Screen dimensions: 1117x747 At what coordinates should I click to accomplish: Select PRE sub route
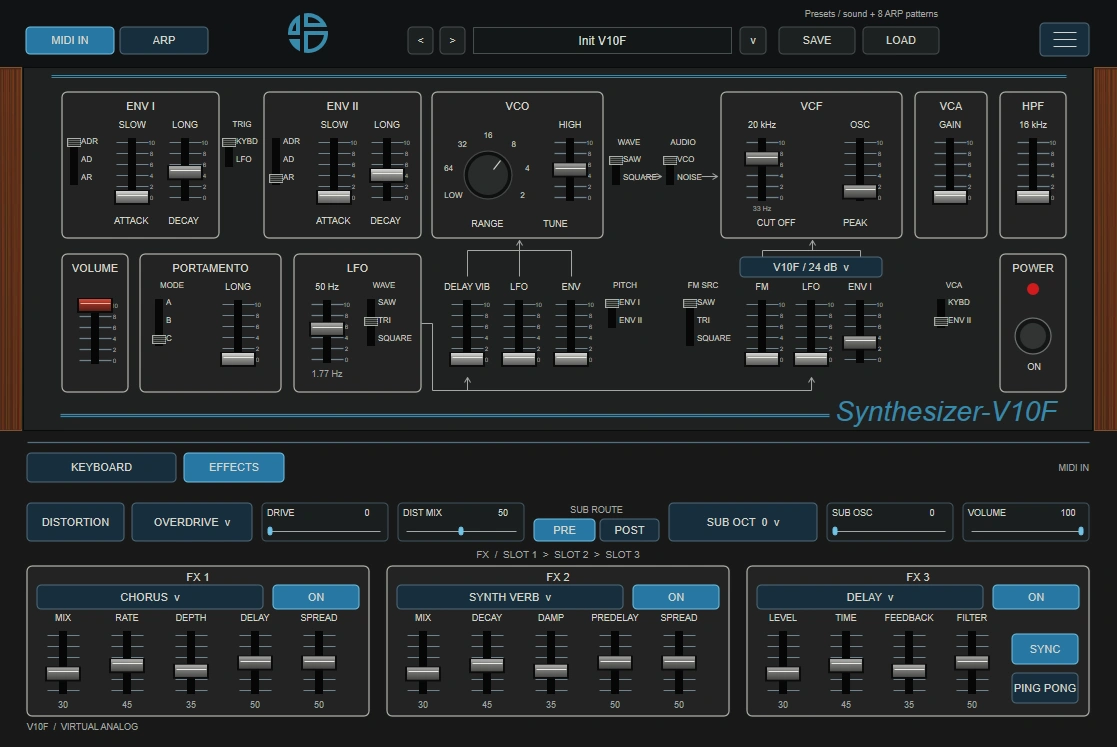coord(564,530)
